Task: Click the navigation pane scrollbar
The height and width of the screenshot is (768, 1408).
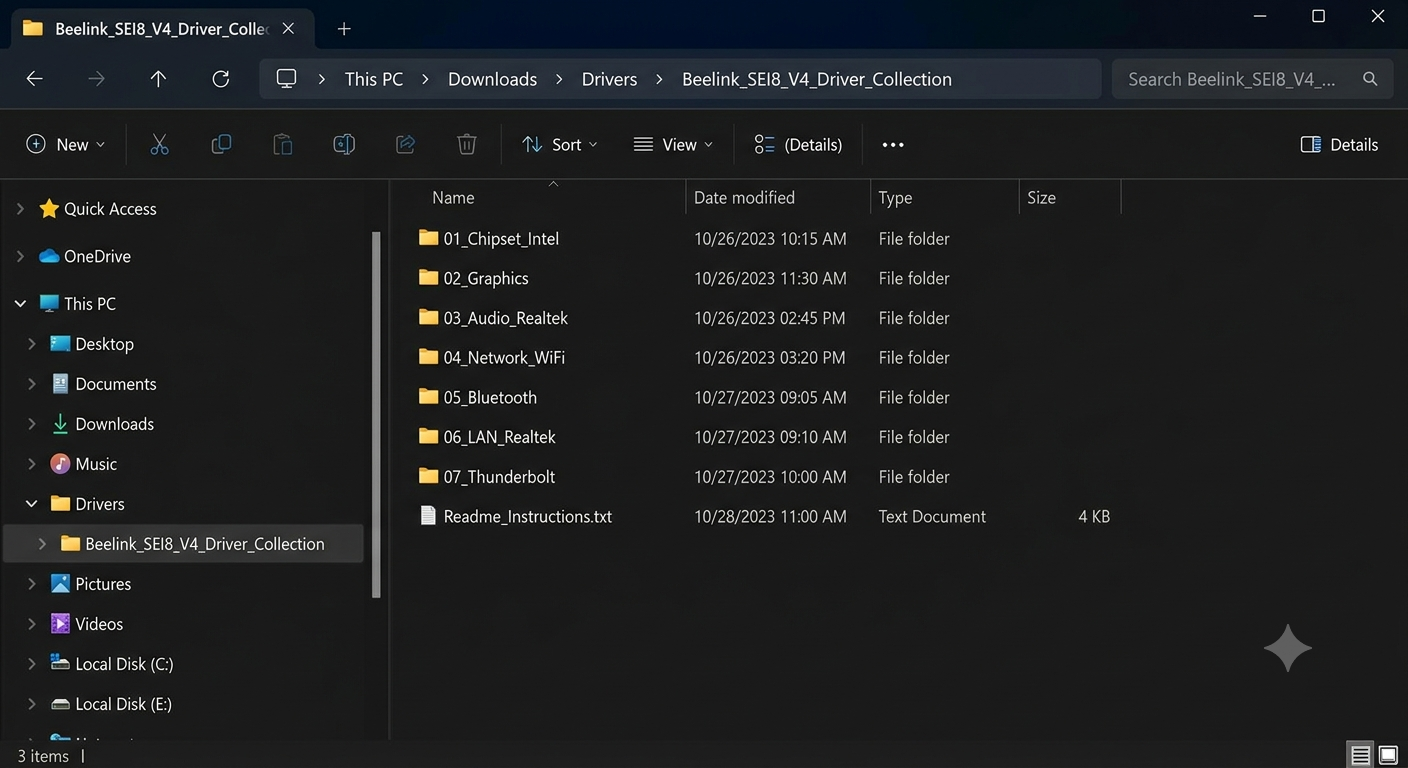Action: coord(376,414)
